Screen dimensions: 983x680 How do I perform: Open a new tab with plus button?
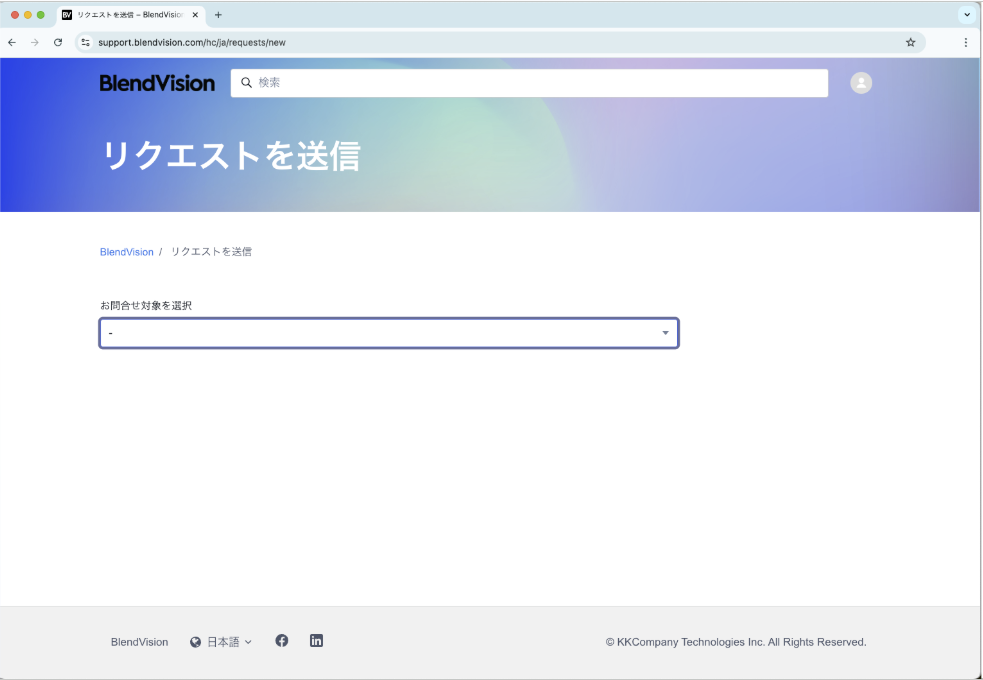tap(218, 15)
